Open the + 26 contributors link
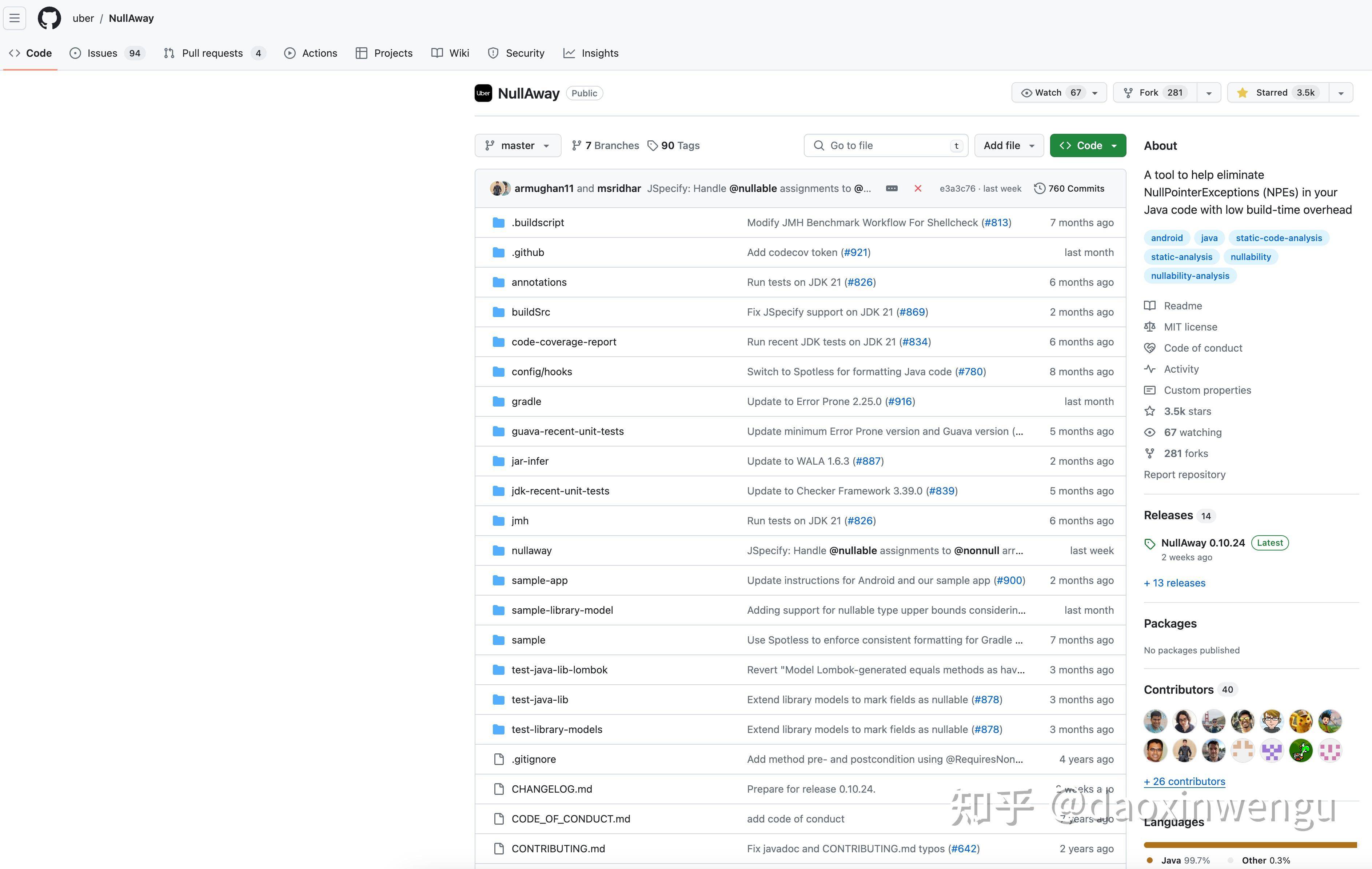This screenshot has width=1372, height=869. click(1185, 782)
